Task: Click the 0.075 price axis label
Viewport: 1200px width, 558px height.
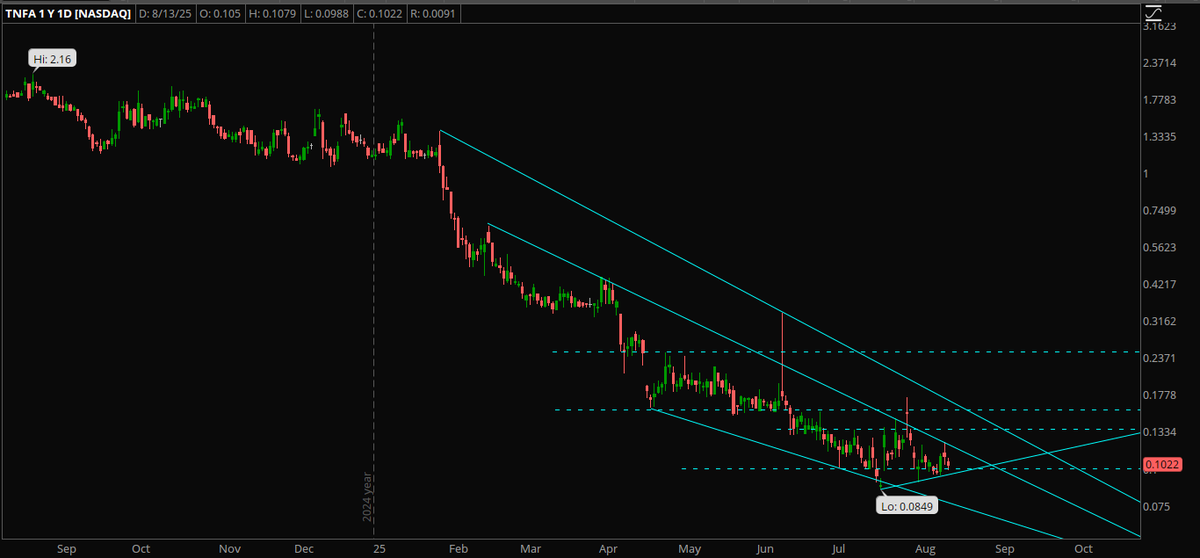Action: pyautogui.click(x=1158, y=506)
